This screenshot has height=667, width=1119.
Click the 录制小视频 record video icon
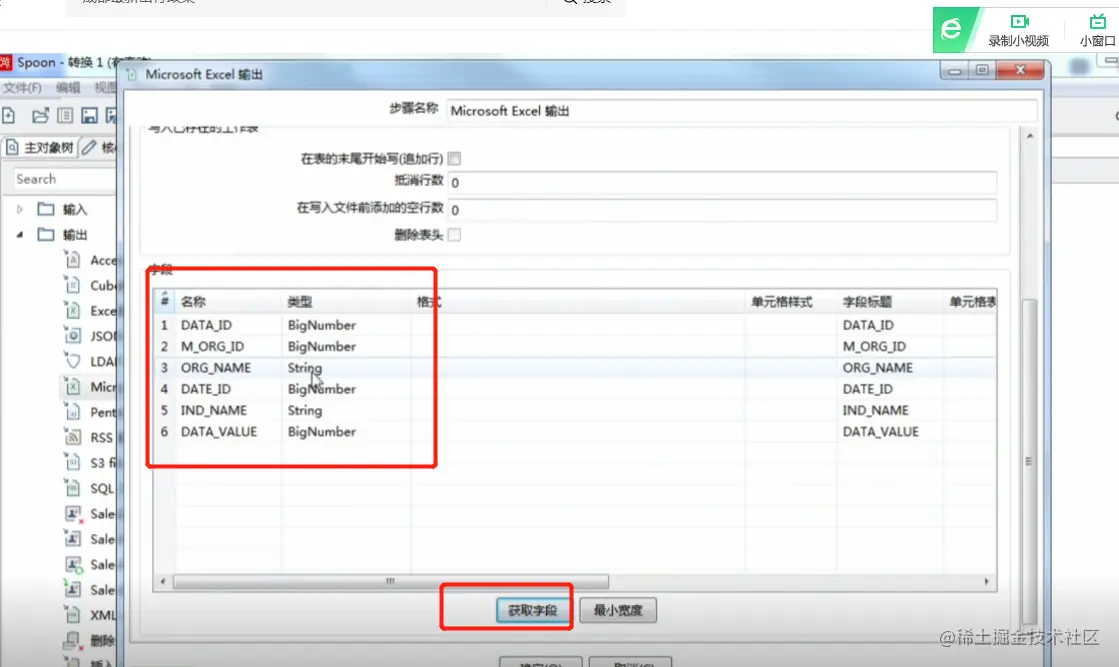pyautogui.click(x=1019, y=21)
